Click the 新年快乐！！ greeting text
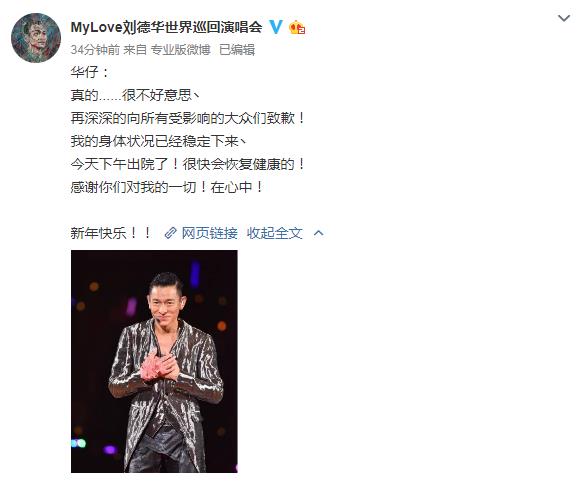 click(111, 233)
